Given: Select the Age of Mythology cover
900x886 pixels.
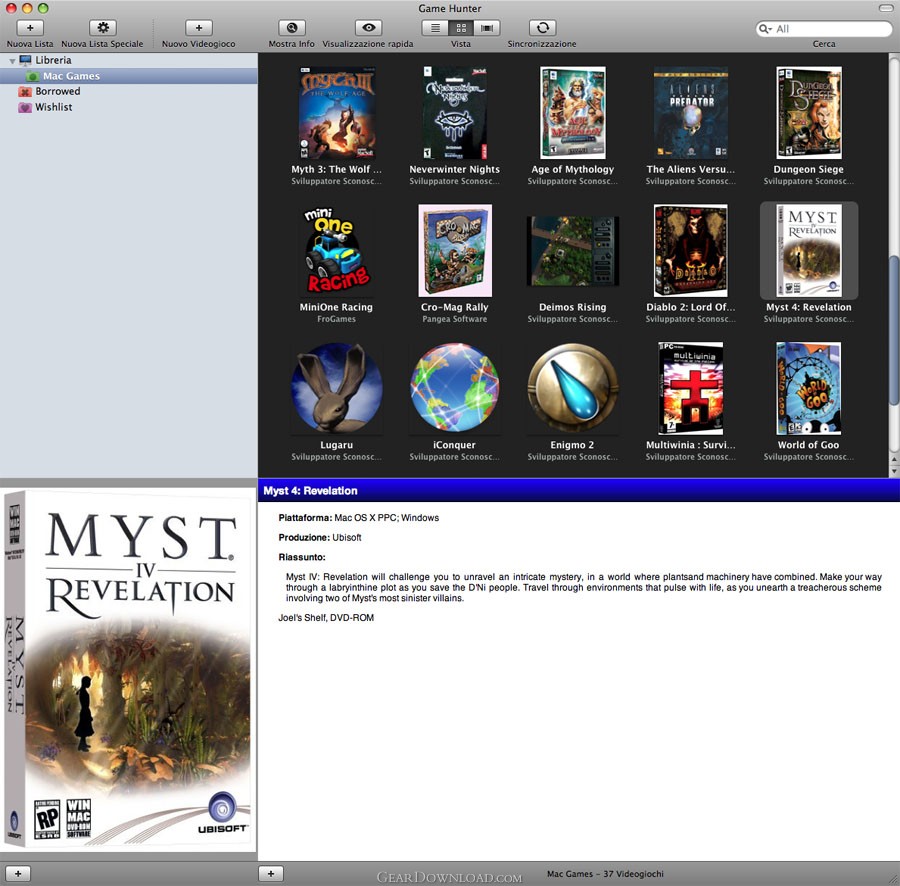Looking at the screenshot, I should (x=573, y=112).
